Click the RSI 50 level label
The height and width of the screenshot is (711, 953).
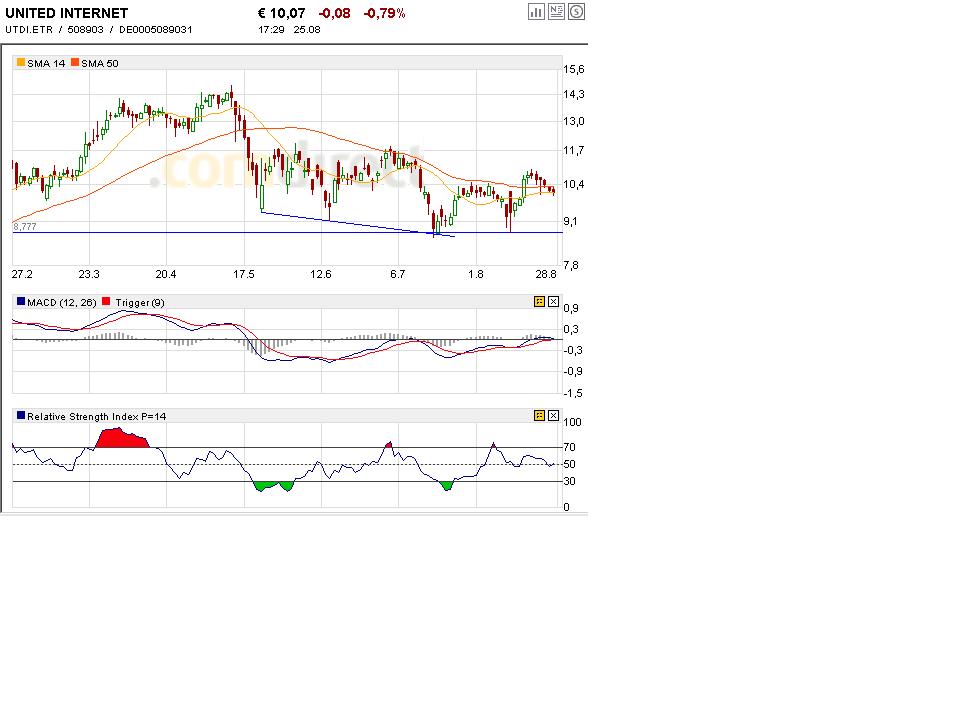pos(569,464)
